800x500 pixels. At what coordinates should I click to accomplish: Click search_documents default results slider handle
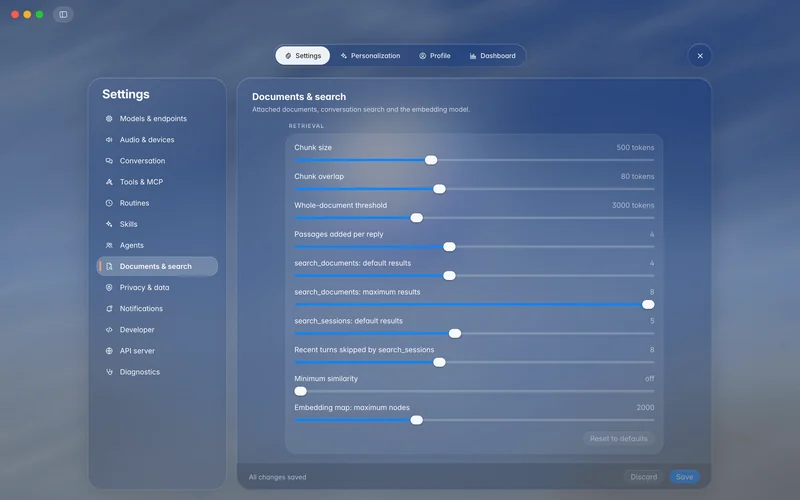449,276
